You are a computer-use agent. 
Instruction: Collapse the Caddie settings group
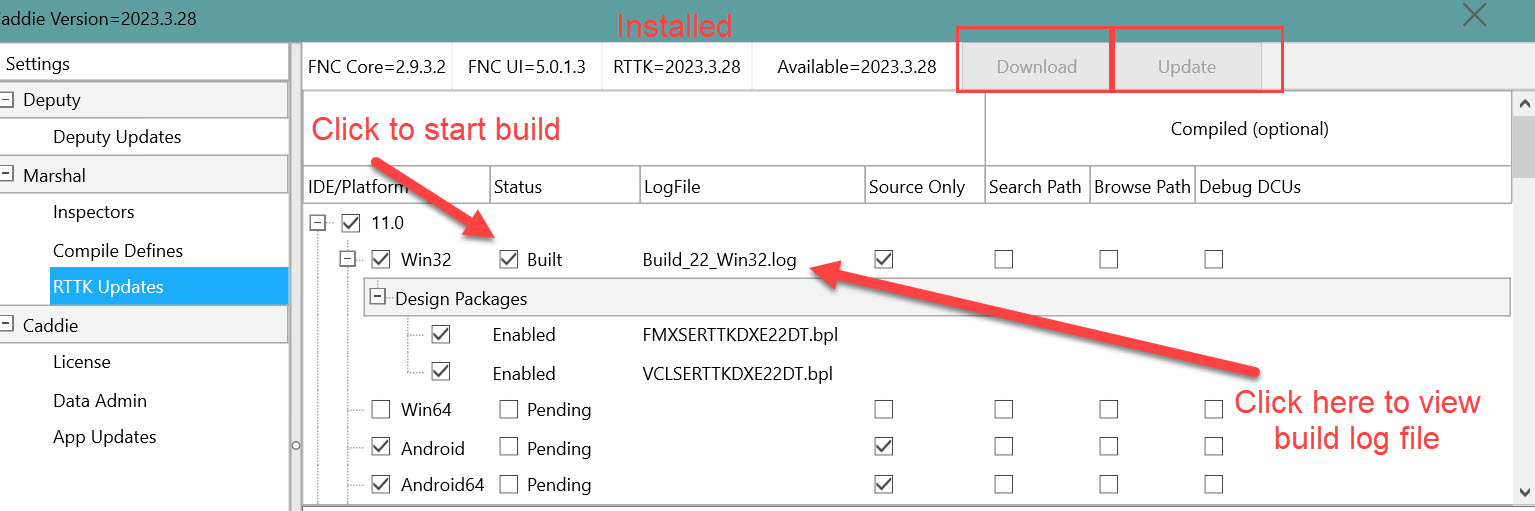[8, 326]
